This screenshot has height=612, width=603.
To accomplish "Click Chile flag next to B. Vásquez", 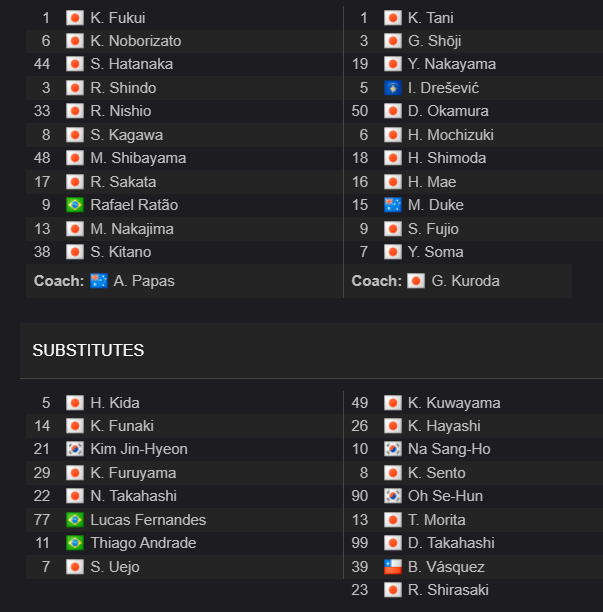I will click(393, 567).
